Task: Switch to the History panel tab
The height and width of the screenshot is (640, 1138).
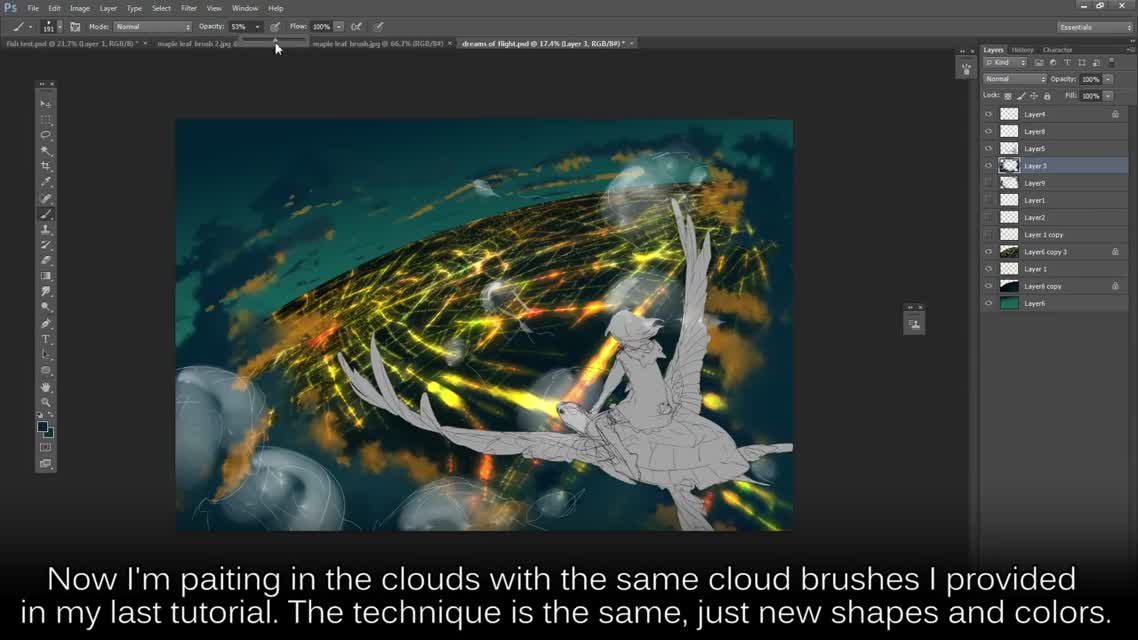Action: (x=1022, y=50)
